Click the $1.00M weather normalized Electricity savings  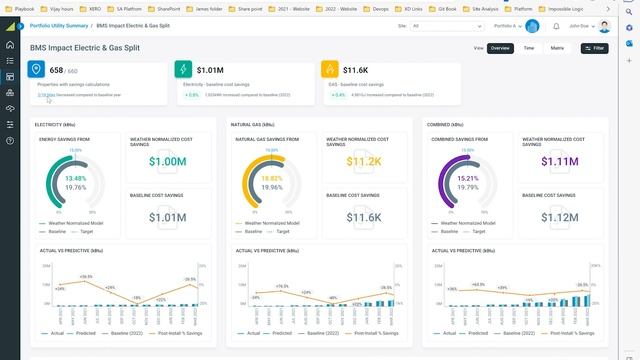point(167,162)
